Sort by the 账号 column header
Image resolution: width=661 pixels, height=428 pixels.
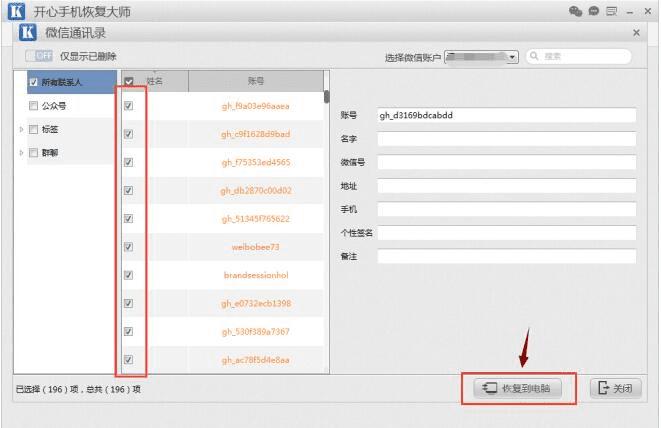pos(256,81)
